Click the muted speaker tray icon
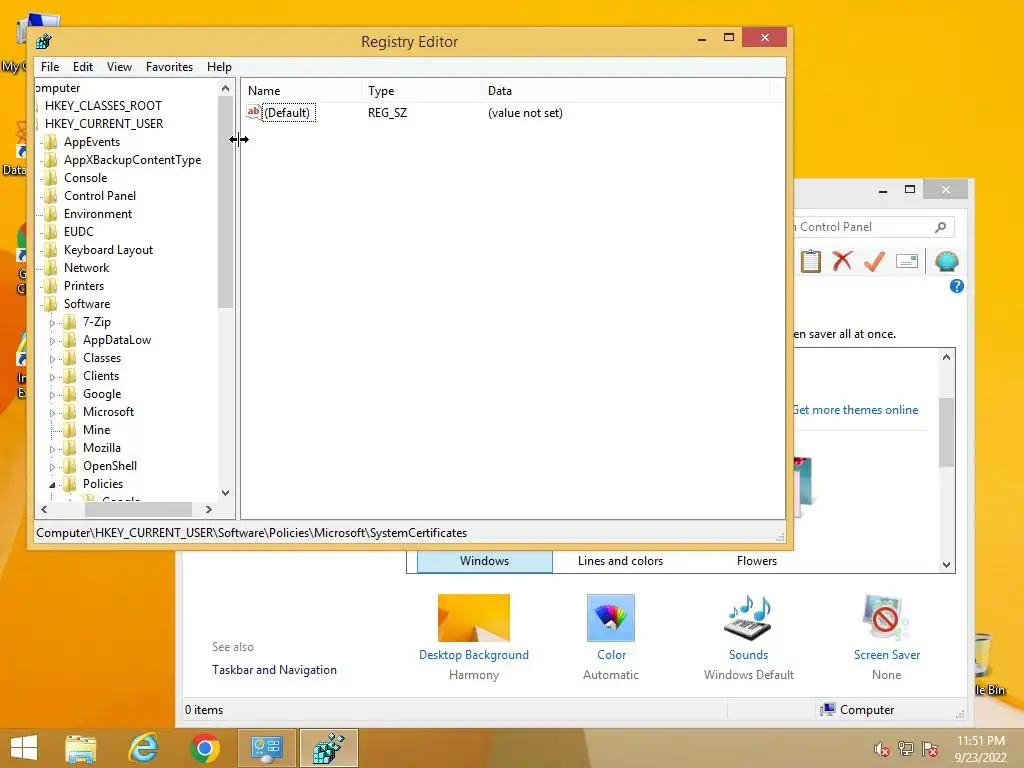 (882, 749)
